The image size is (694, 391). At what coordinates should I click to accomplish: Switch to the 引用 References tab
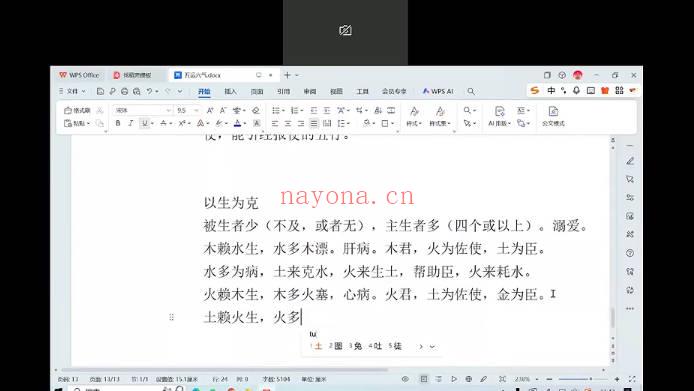tap(283, 91)
